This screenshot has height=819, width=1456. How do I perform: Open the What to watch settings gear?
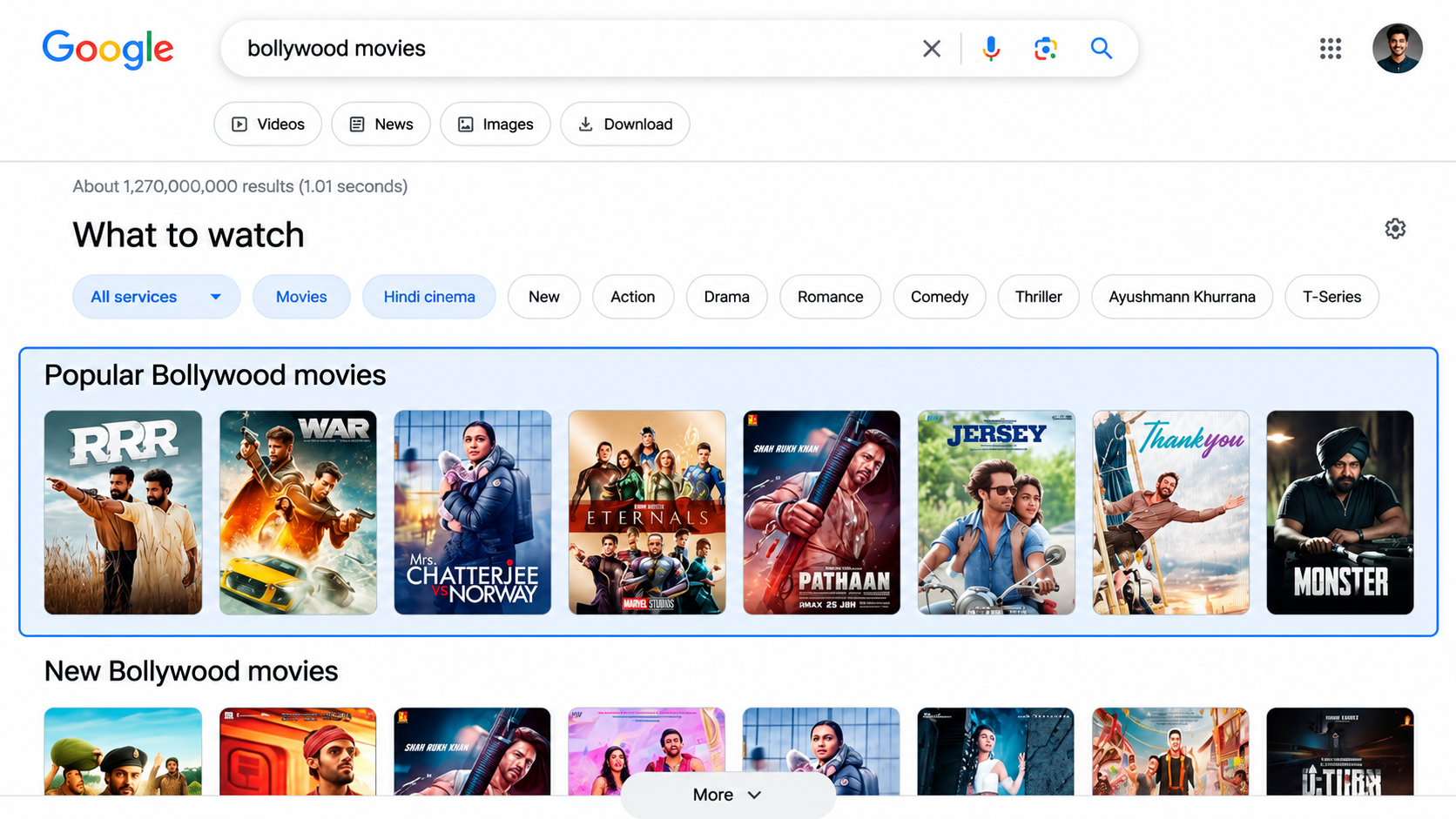point(1395,229)
